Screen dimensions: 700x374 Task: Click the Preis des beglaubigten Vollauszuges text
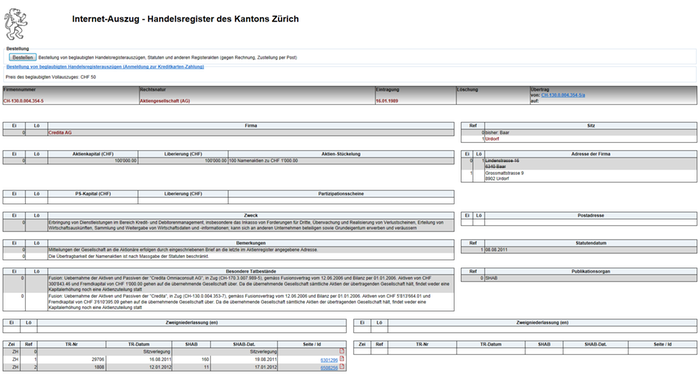(50, 77)
